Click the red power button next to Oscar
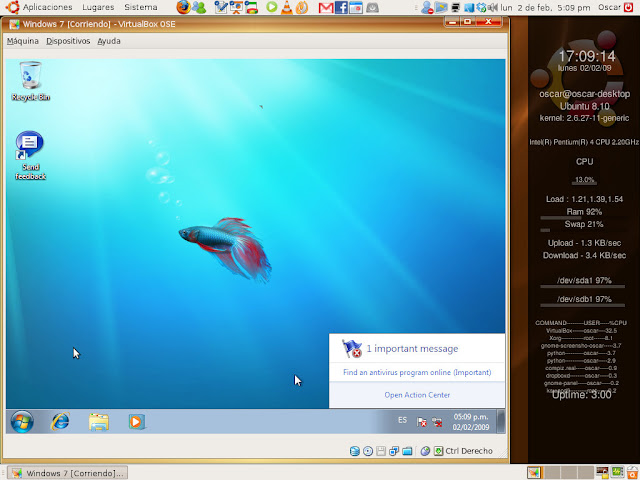 pos(629,7)
